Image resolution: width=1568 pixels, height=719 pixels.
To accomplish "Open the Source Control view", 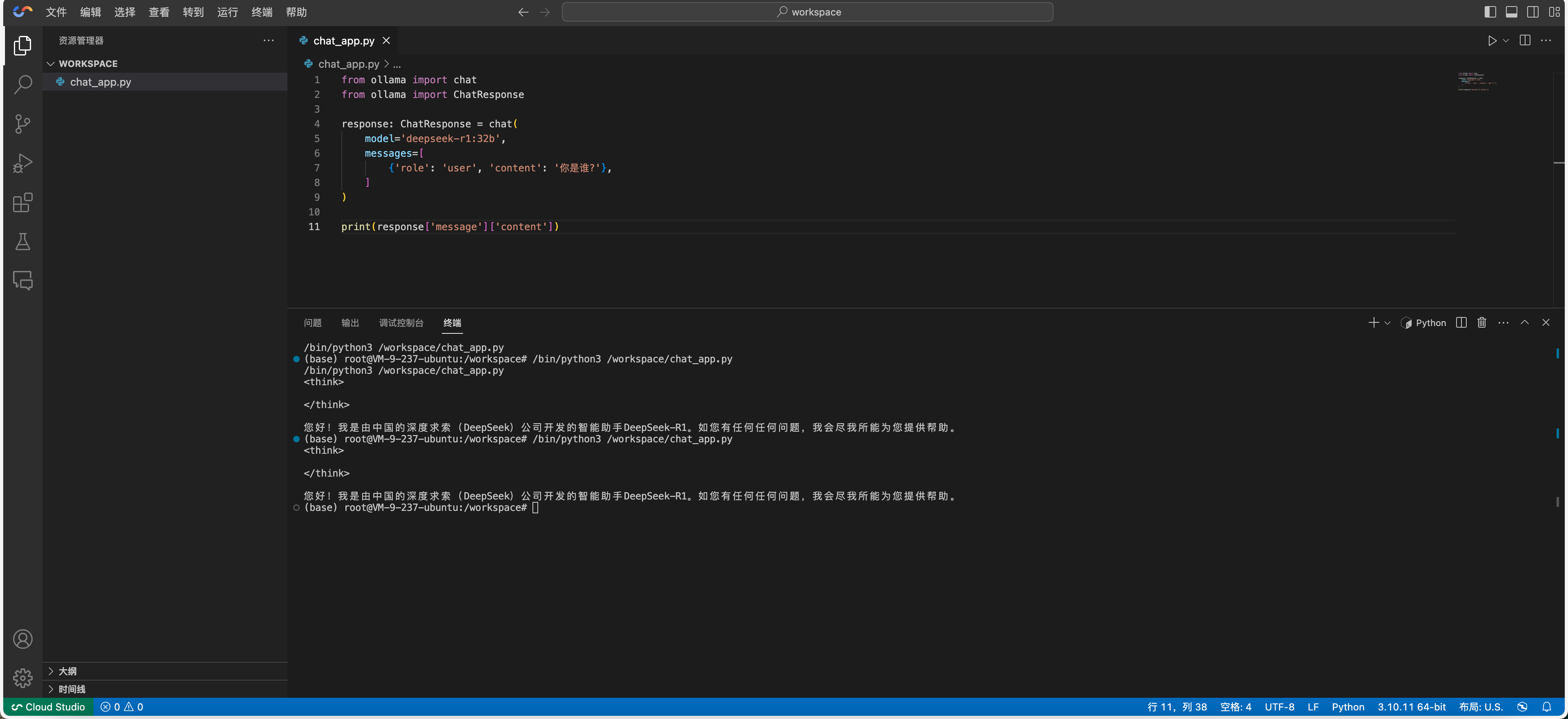I will tap(22, 124).
